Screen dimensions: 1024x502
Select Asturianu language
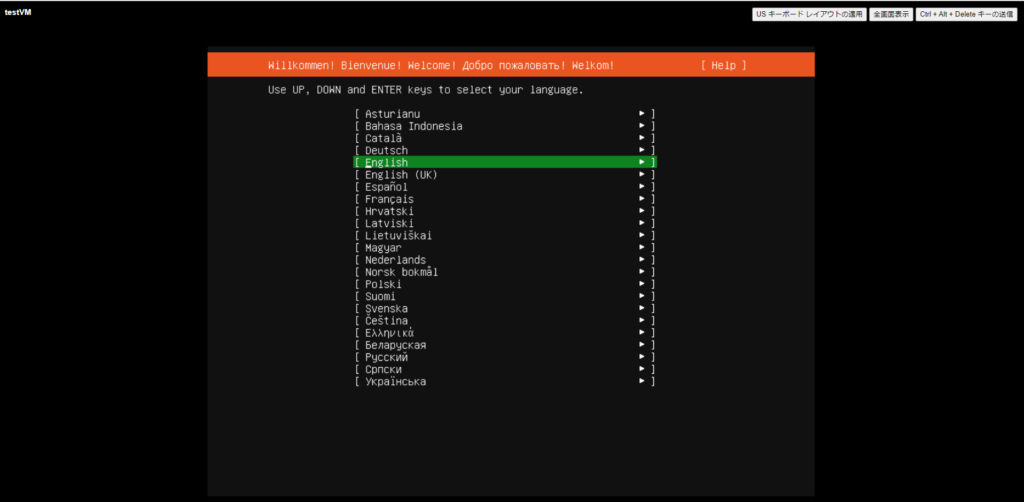point(505,114)
